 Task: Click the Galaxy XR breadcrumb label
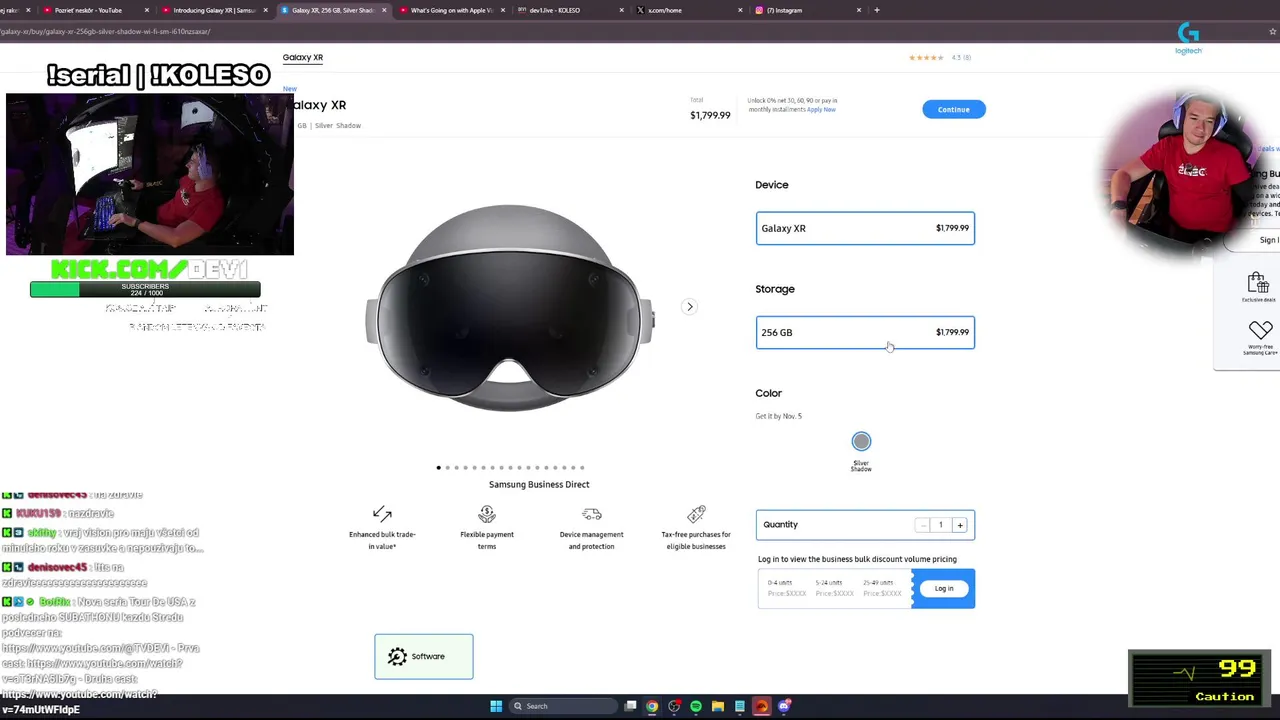click(x=303, y=57)
